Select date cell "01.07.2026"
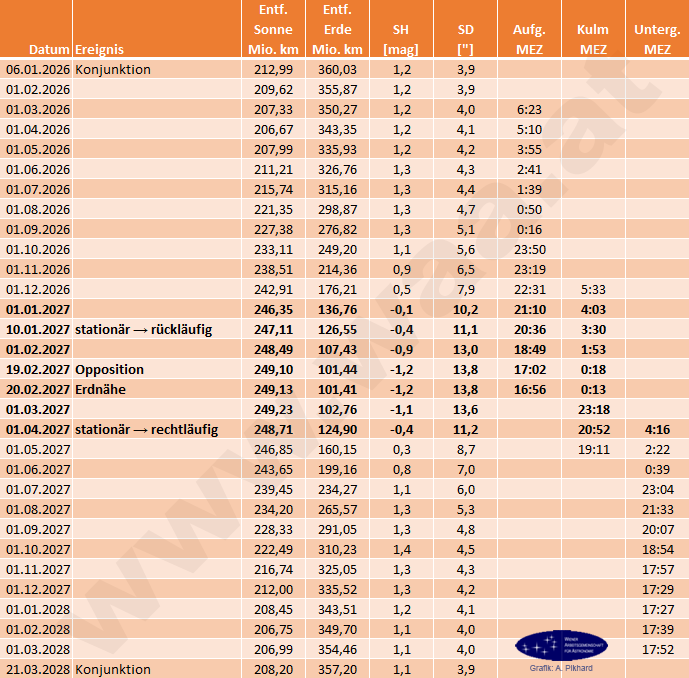The image size is (689, 678). tap(38, 189)
